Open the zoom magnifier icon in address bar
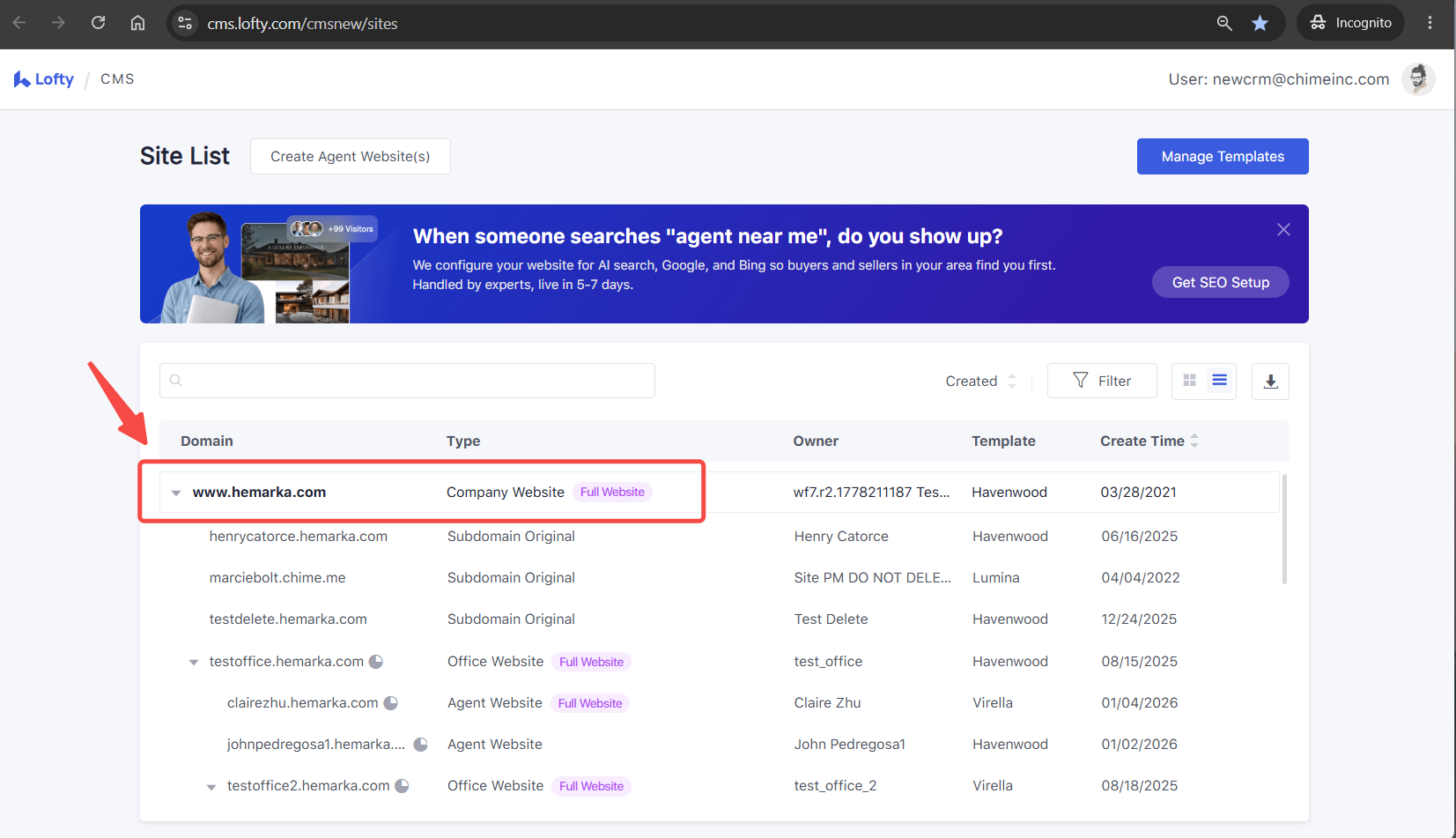This screenshot has width=1456, height=838. (x=1224, y=23)
